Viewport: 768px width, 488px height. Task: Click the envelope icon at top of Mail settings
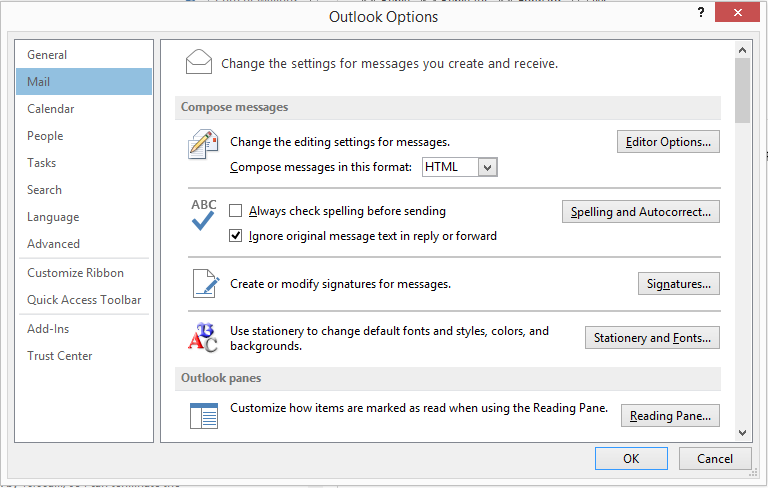point(199,63)
